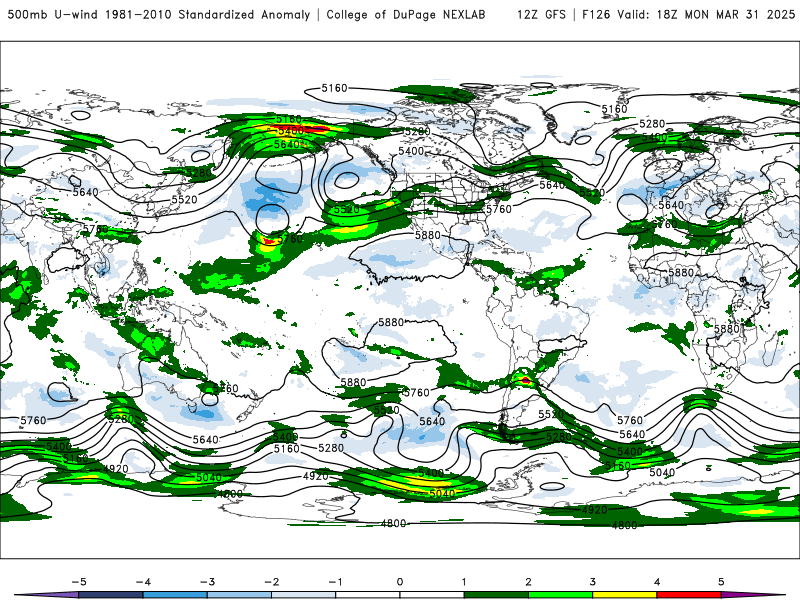The image size is (800, 600).
Task: Click the '-1' colorbar tick label
Action: pyautogui.click(x=335, y=582)
